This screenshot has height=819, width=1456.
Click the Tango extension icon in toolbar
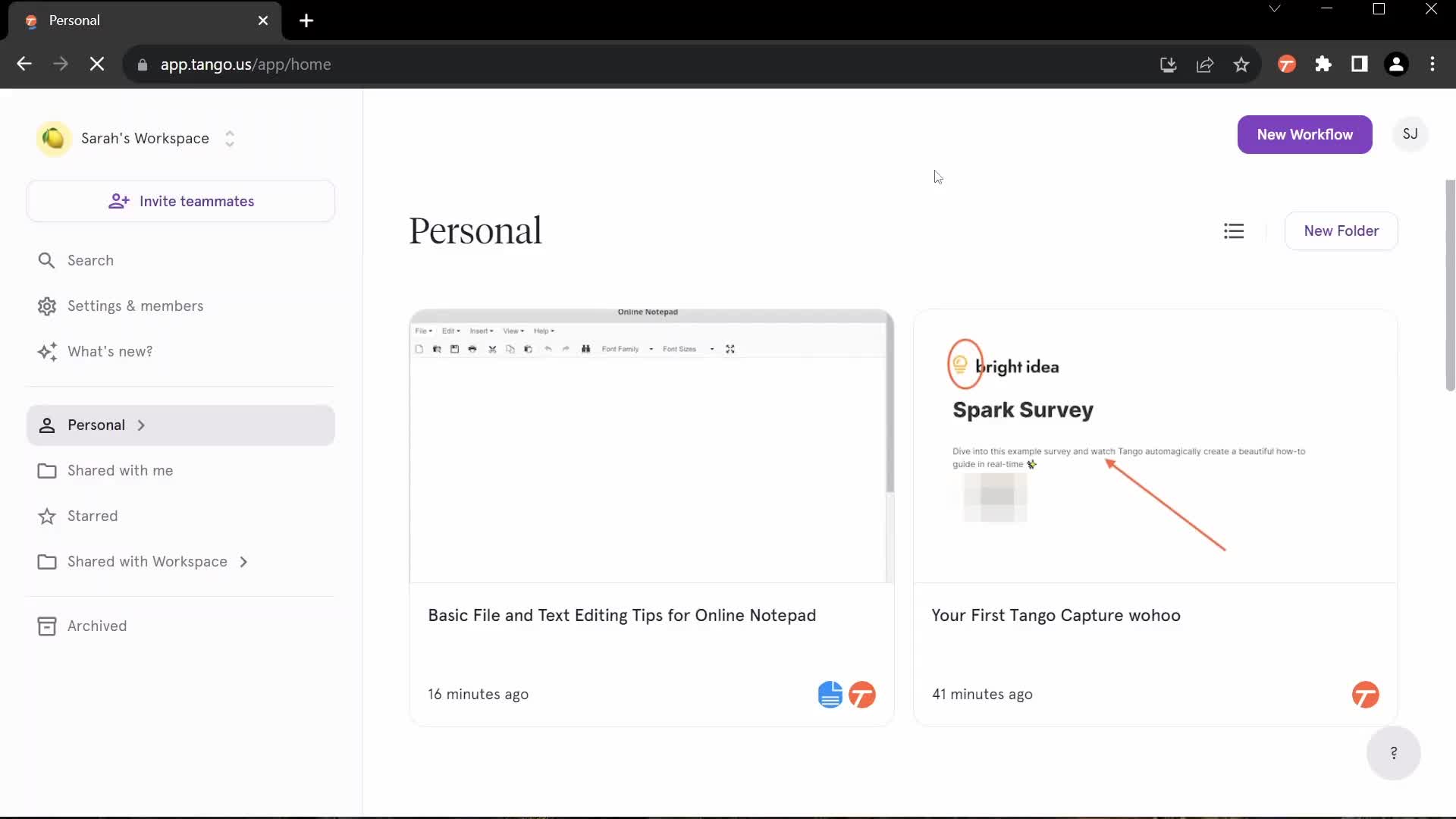point(1287,64)
